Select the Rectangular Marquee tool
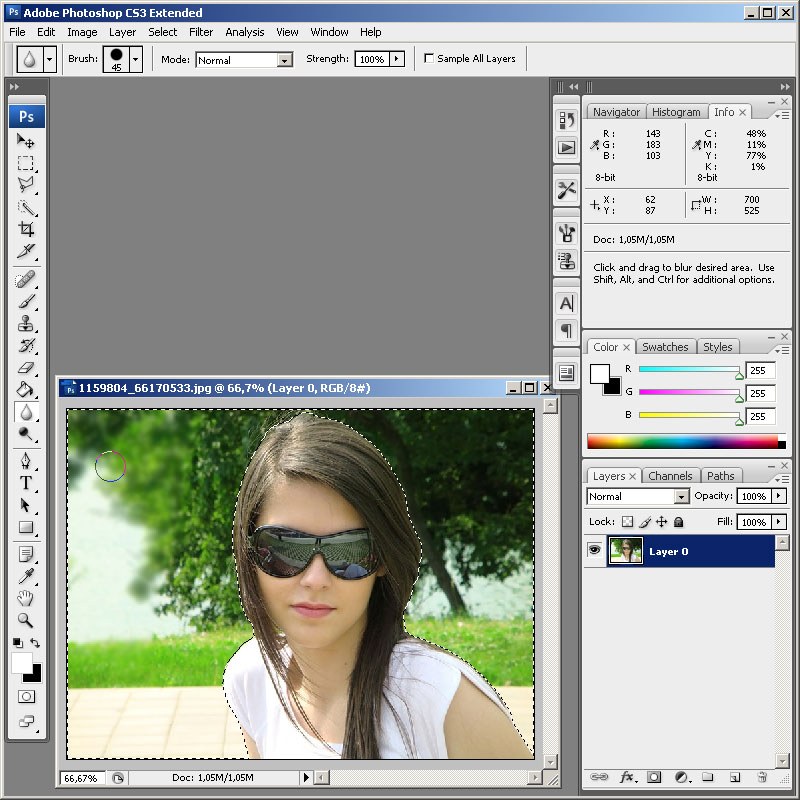800x800 pixels. click(x=26, y=163)
